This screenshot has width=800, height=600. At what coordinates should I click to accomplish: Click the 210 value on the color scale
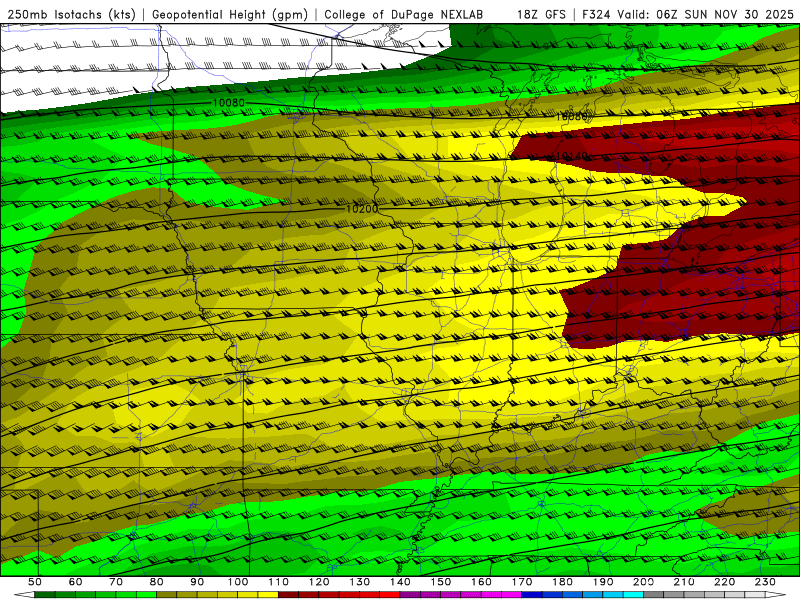click(x=684, y=582)
